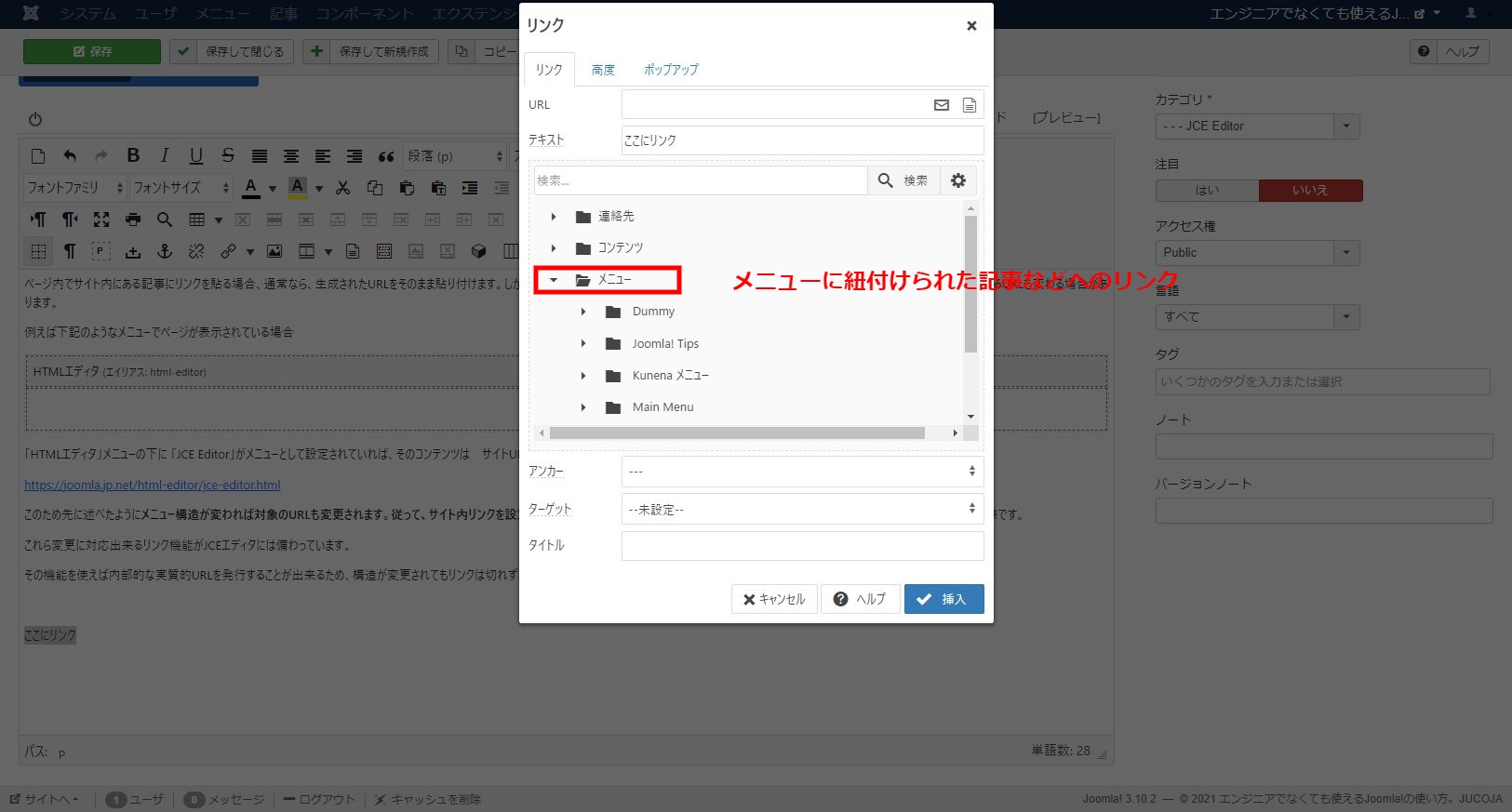Image resolution: width=1512 pixels, height=812 pixels.
Task: Select いいえ for the 注目 option
Action: [1310, 191]
